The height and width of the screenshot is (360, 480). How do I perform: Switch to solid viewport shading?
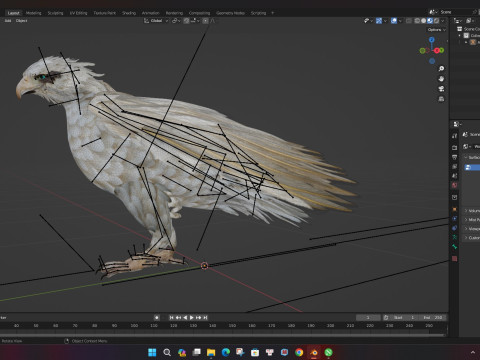click(x=423, y=21)
